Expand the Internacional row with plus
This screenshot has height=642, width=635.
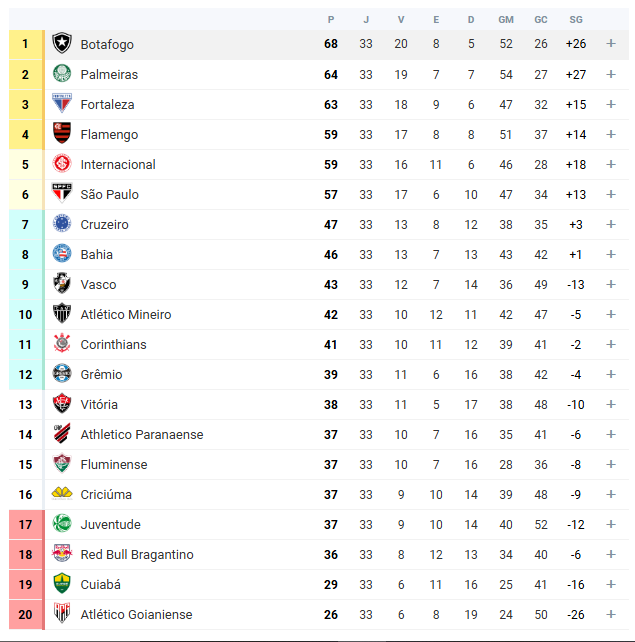pyautogui.click(x=611, y=164)
